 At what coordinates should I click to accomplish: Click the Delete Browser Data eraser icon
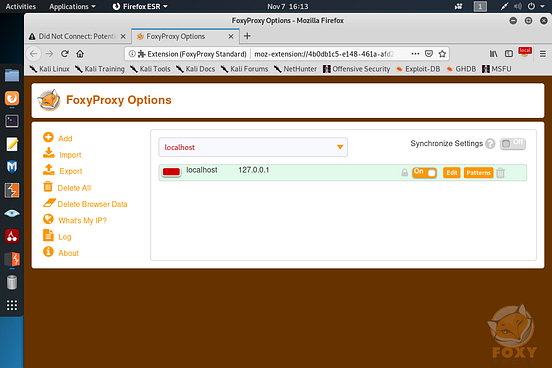49,202
